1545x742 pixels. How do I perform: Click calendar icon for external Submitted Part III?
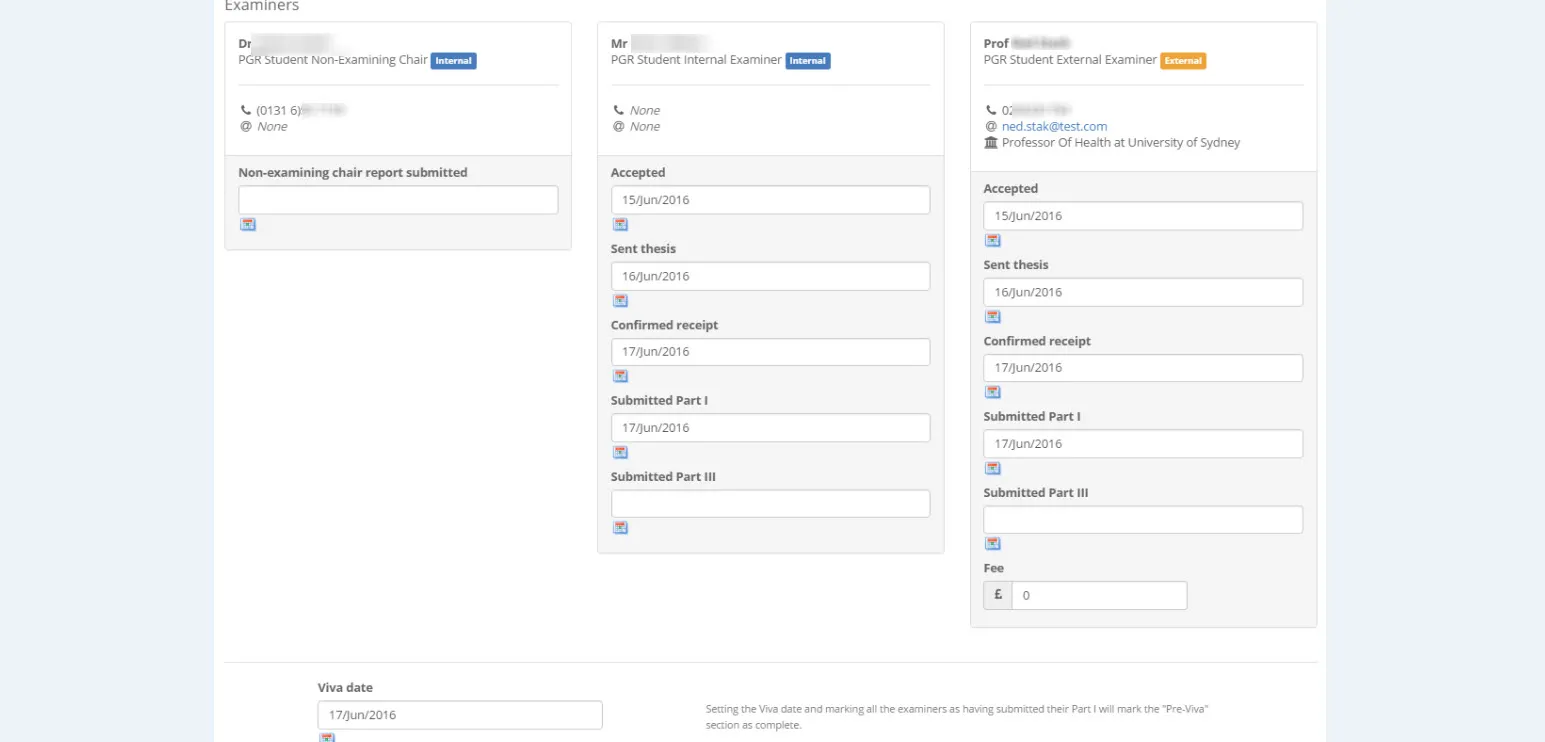(x=993, y=544)
